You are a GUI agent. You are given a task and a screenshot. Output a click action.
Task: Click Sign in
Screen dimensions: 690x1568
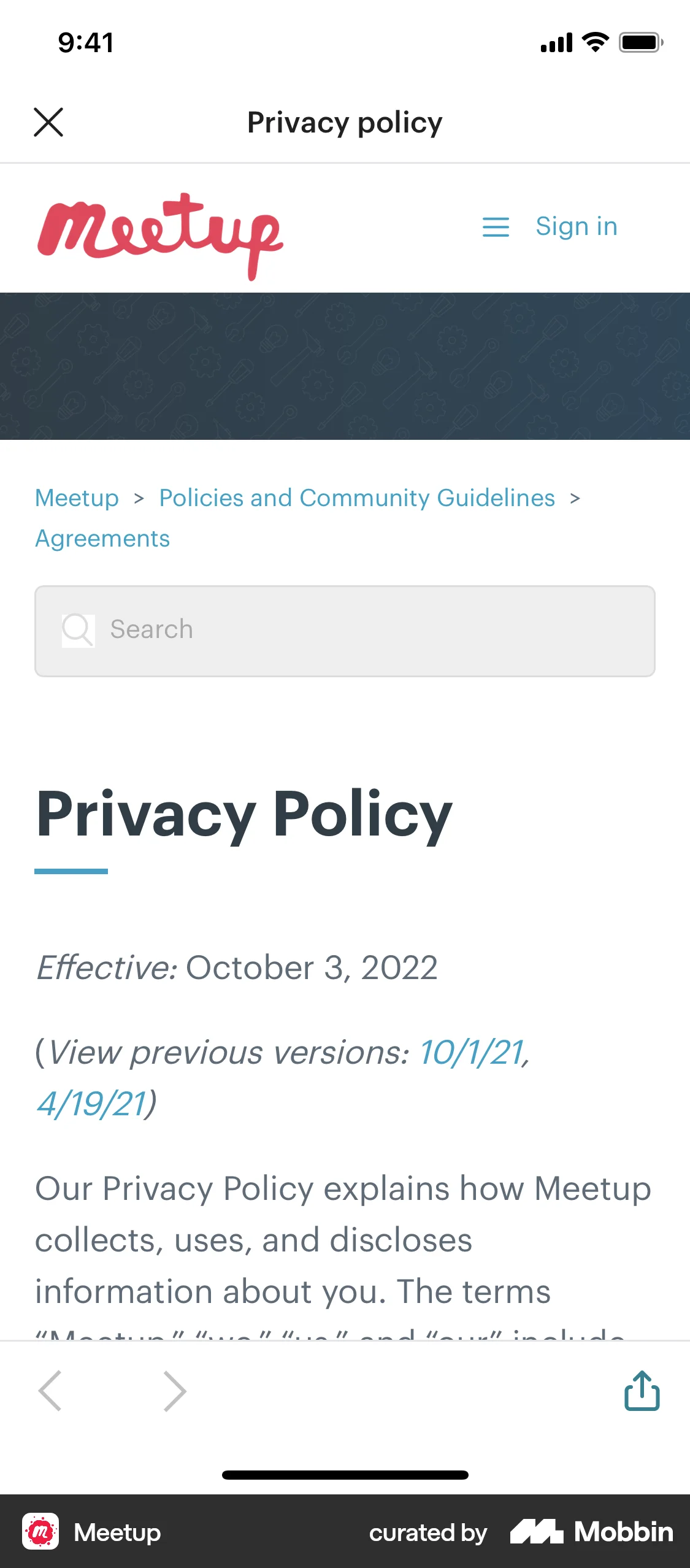[x=576, y=226]
